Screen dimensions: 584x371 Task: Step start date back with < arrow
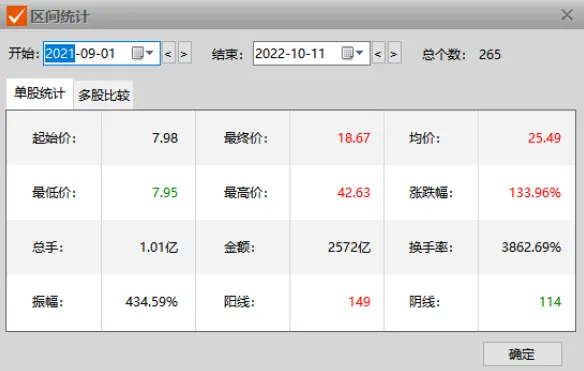(x=169, y=54)
